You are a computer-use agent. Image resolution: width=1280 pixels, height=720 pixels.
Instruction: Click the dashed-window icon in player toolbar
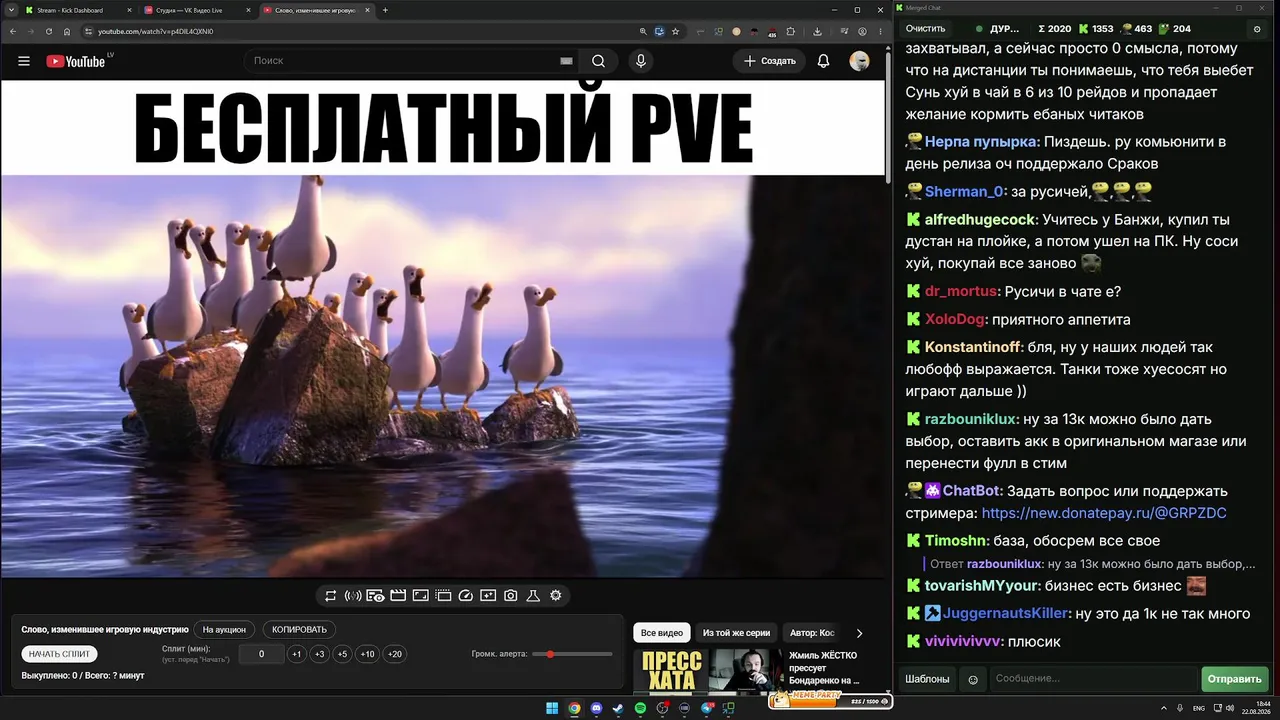pos(443,596)
